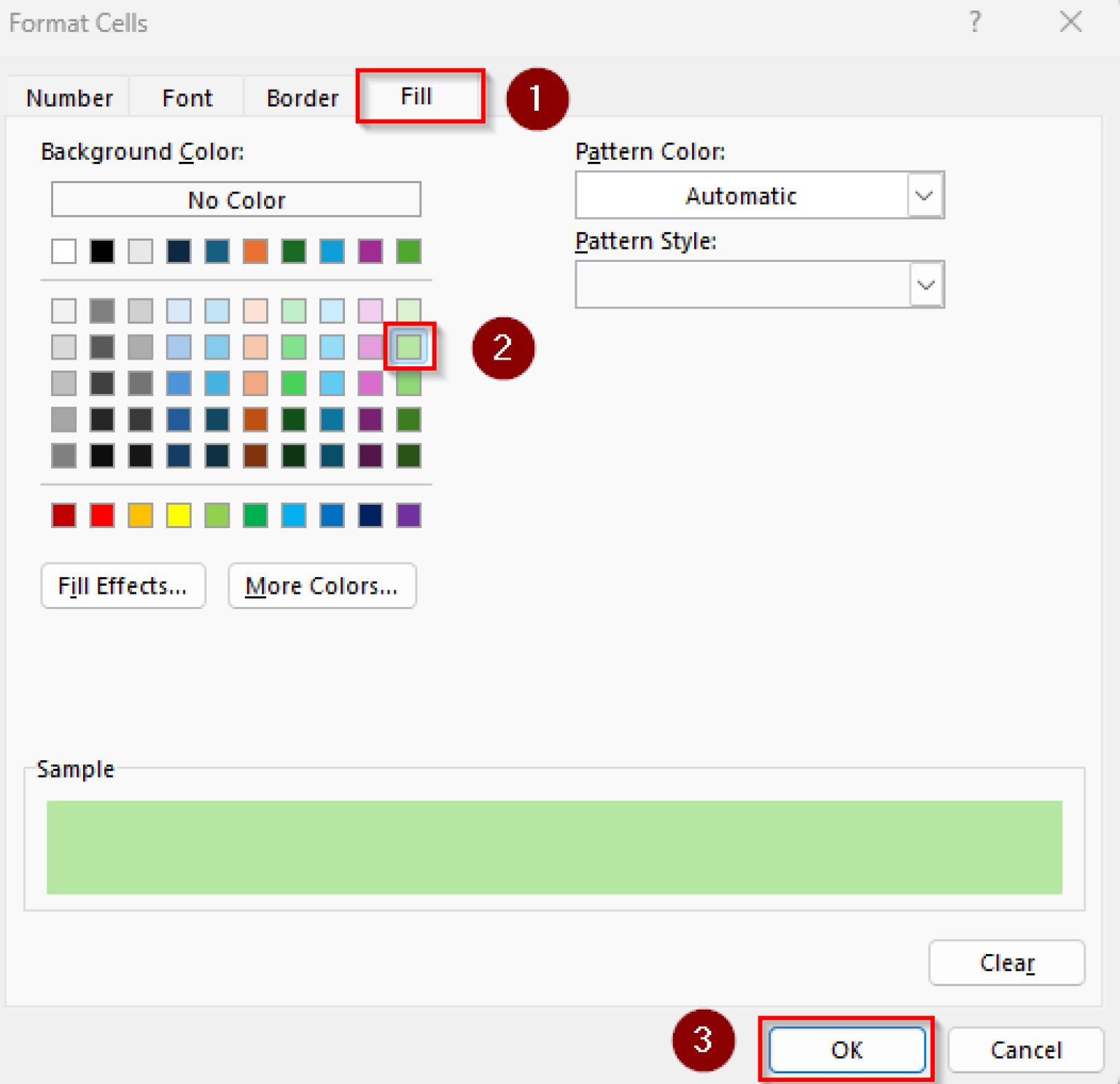Image resolution: width=1120 pixels, height=1084 pixels.
Task: Click the No Color button
Action: [236, 199]
